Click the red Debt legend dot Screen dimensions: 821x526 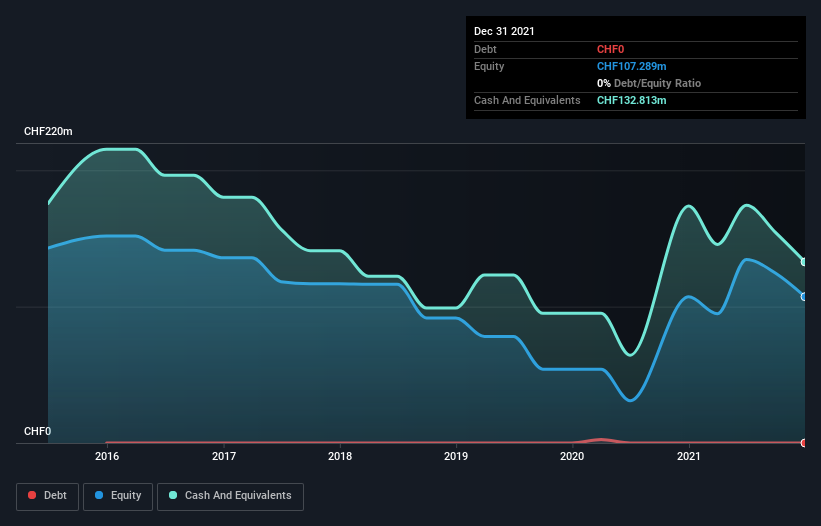pyautogui.click(x=32, y=495)
